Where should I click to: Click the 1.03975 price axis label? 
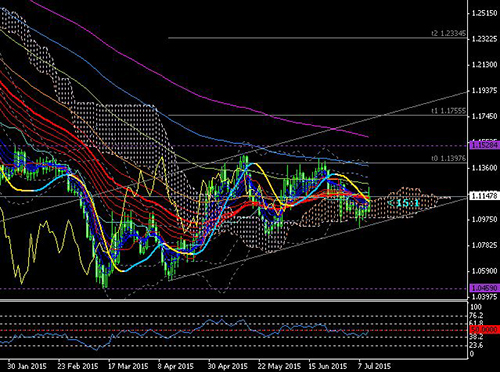(x=484, y=296)
